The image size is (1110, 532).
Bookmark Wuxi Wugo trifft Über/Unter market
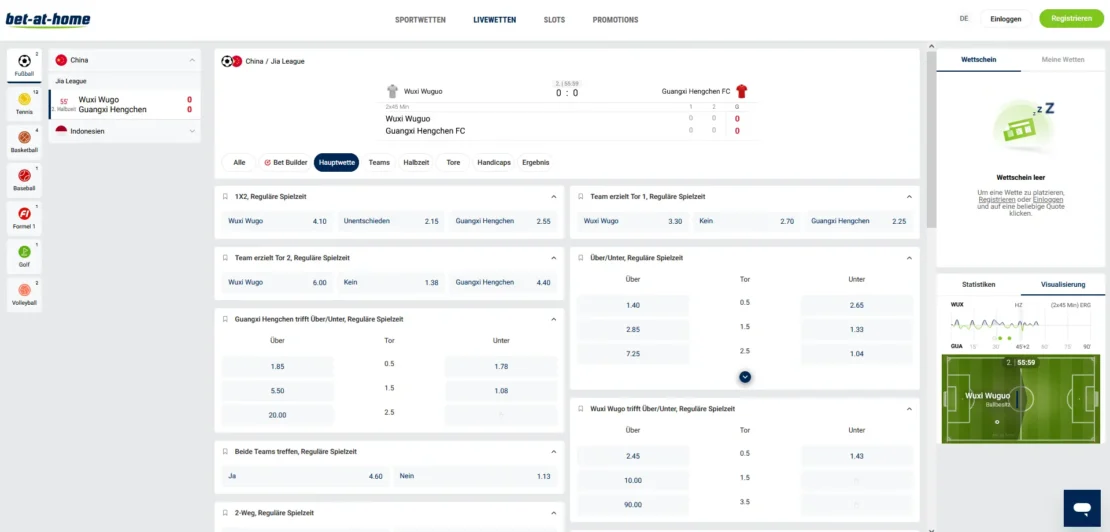(x=580, y=409)
